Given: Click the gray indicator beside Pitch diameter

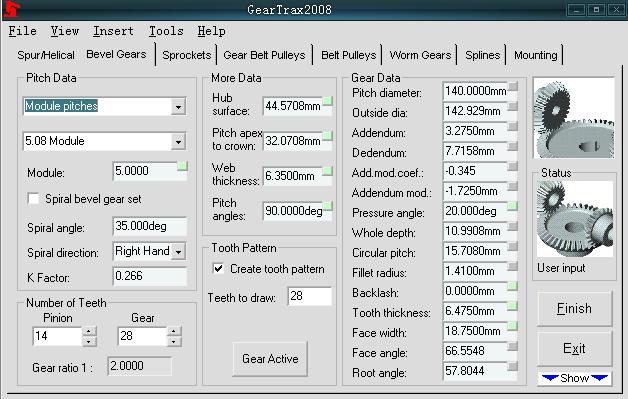Looking at the screenshot, I should 513,86.
